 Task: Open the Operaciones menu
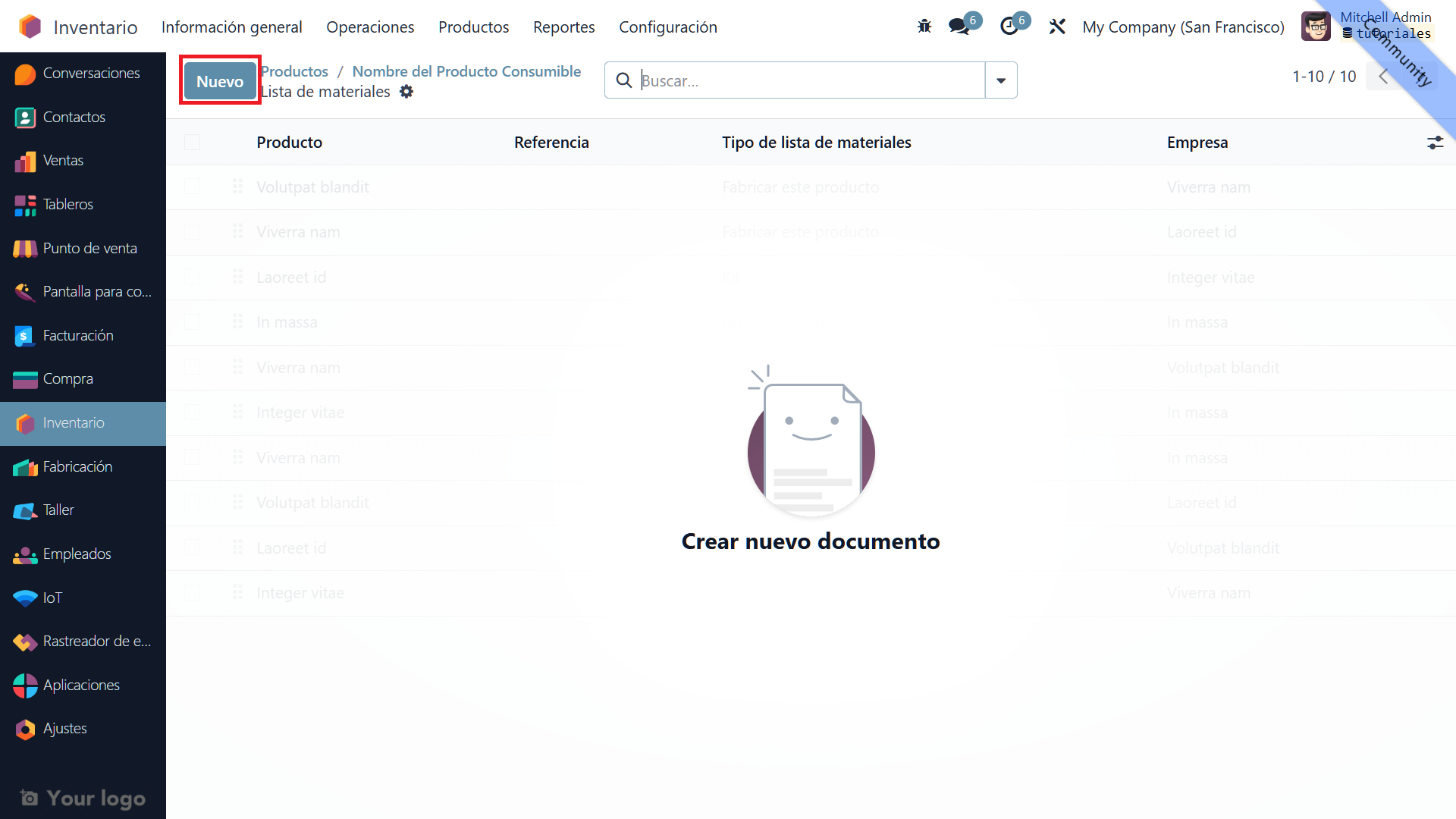click(370, 27)
